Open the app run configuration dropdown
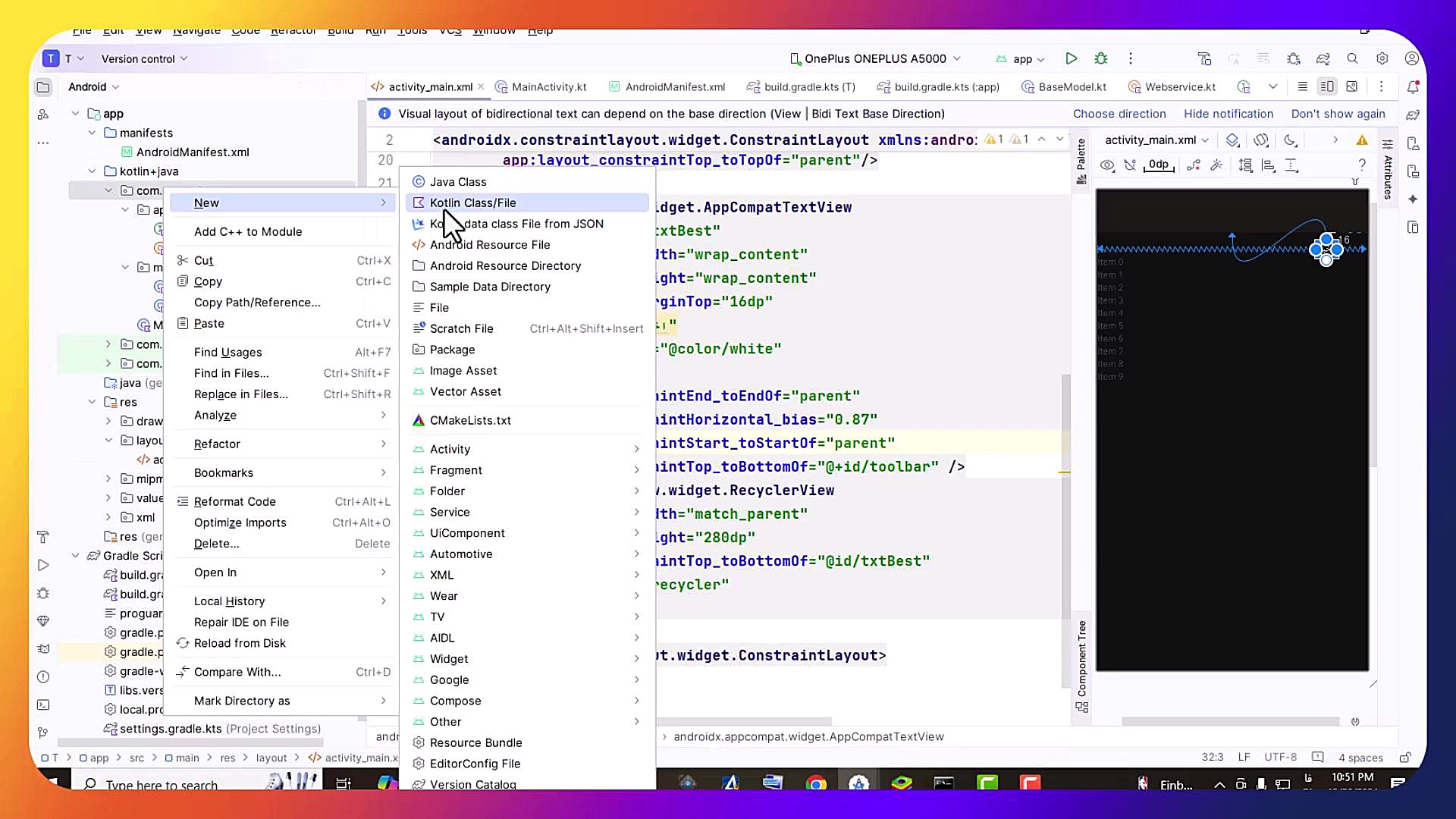 [1021, 58]
